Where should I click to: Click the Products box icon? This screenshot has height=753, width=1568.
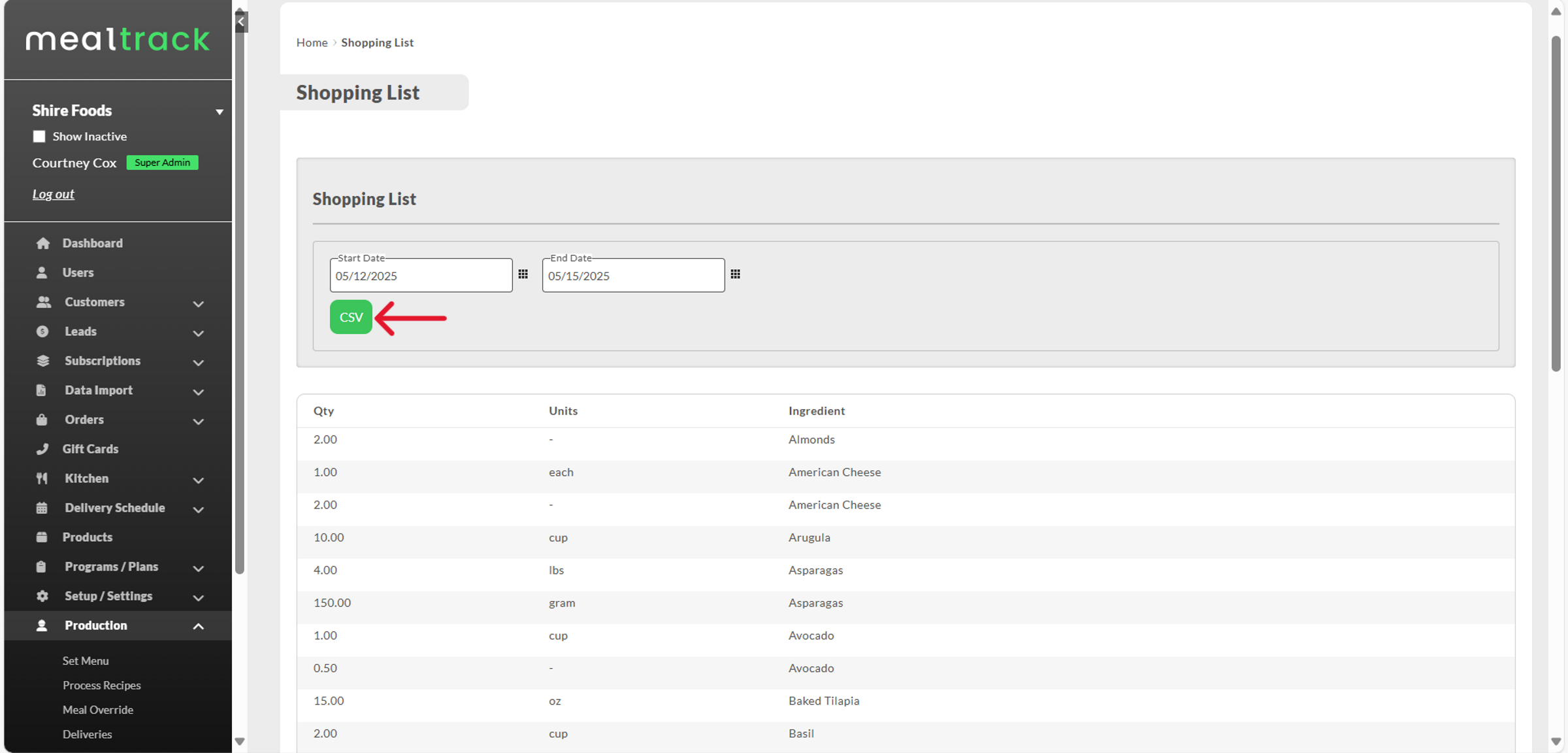pyautogui.click(x=42, y=537)
